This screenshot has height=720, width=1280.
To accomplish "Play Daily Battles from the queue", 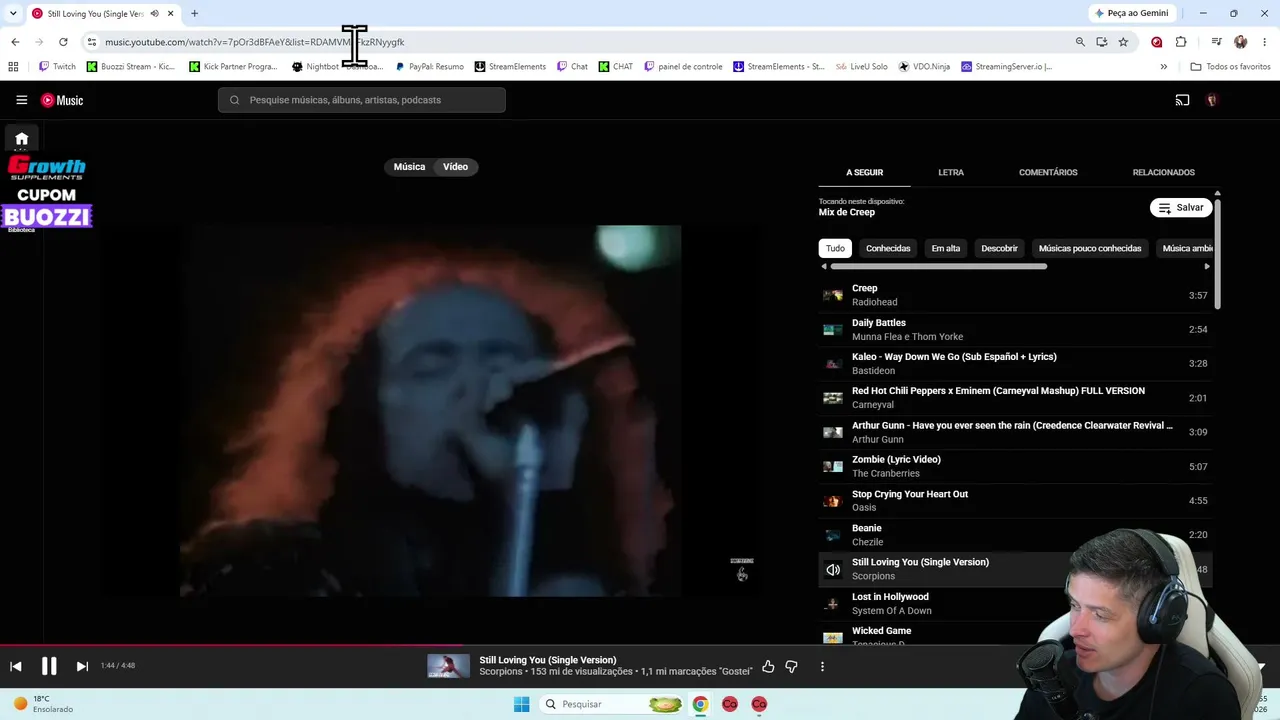I will [1015, 330].
